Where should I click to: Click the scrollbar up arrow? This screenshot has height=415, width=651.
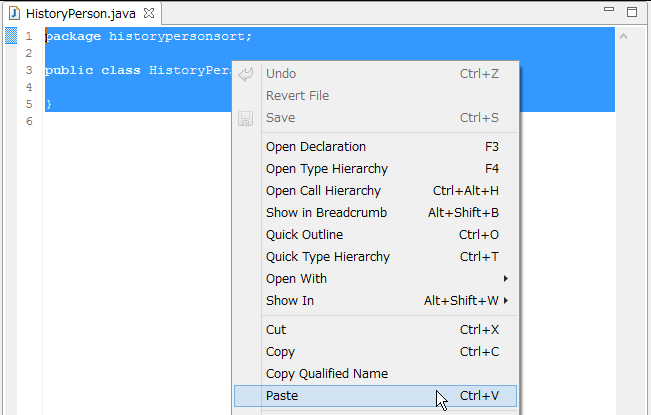623,37
